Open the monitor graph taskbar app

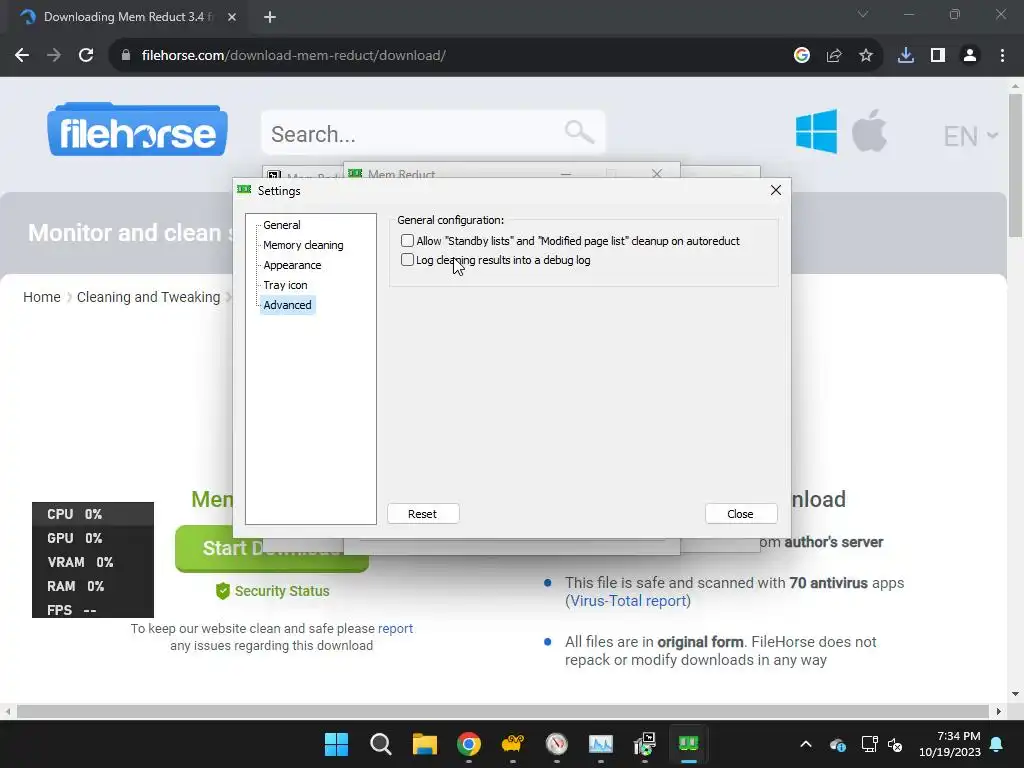tap(601, 744)
